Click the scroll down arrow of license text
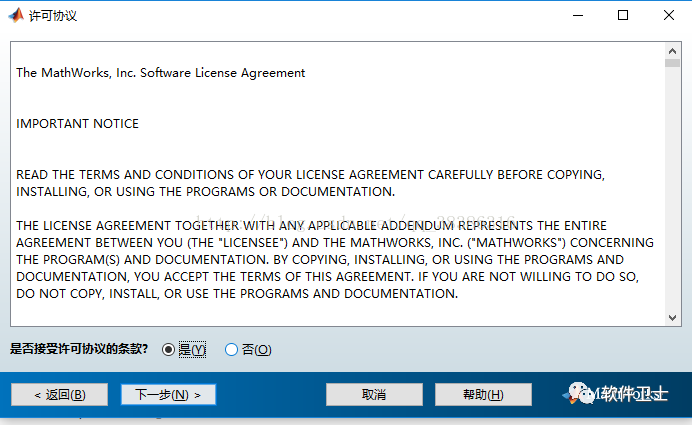Screen dimensions: 692x425 [x=672, y=318]
